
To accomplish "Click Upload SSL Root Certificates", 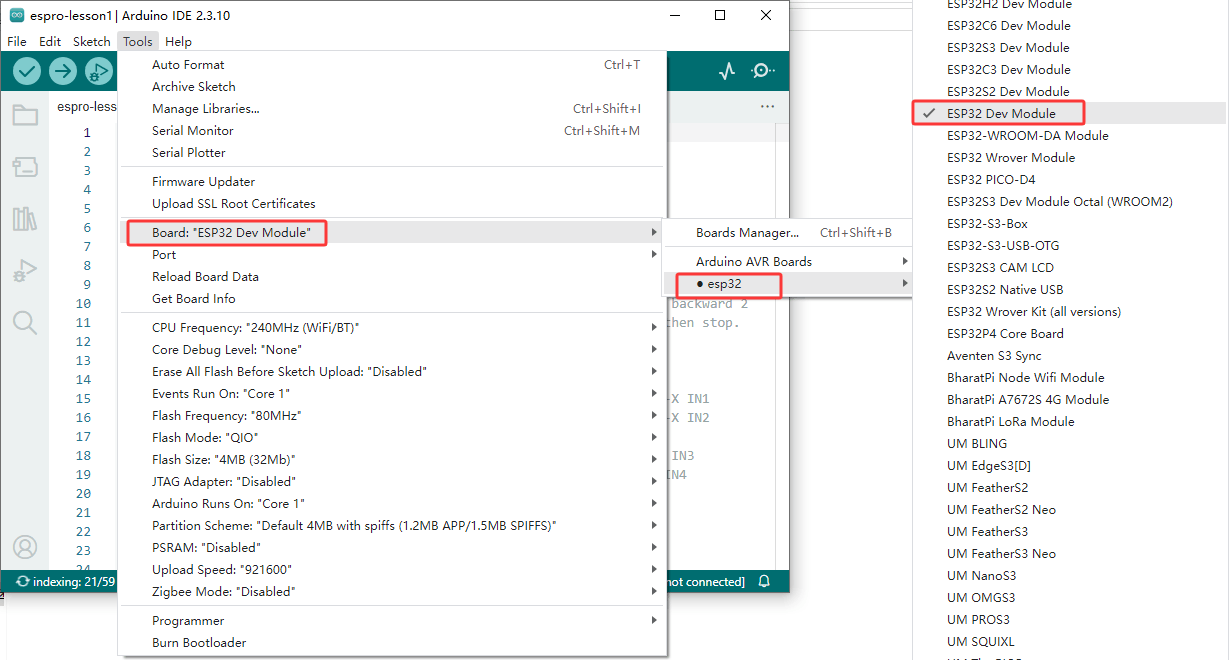I will click(x=391, y=204).
